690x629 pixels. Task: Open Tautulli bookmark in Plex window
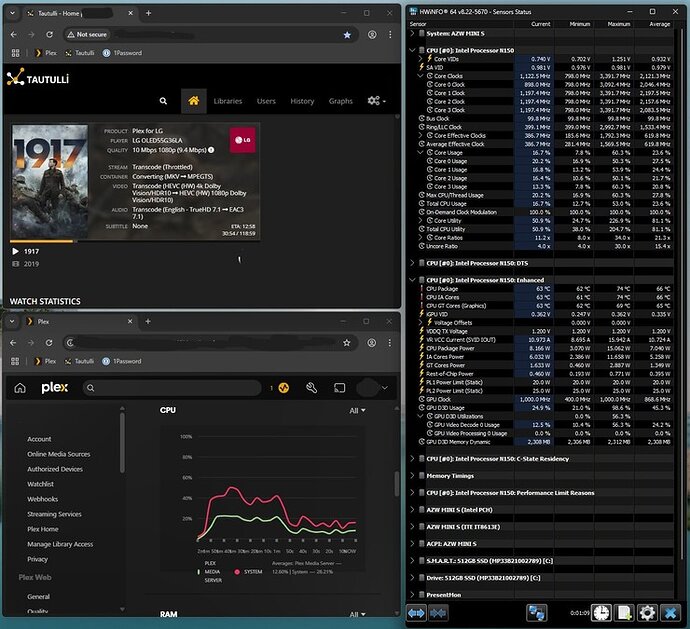tap(80, 361)
